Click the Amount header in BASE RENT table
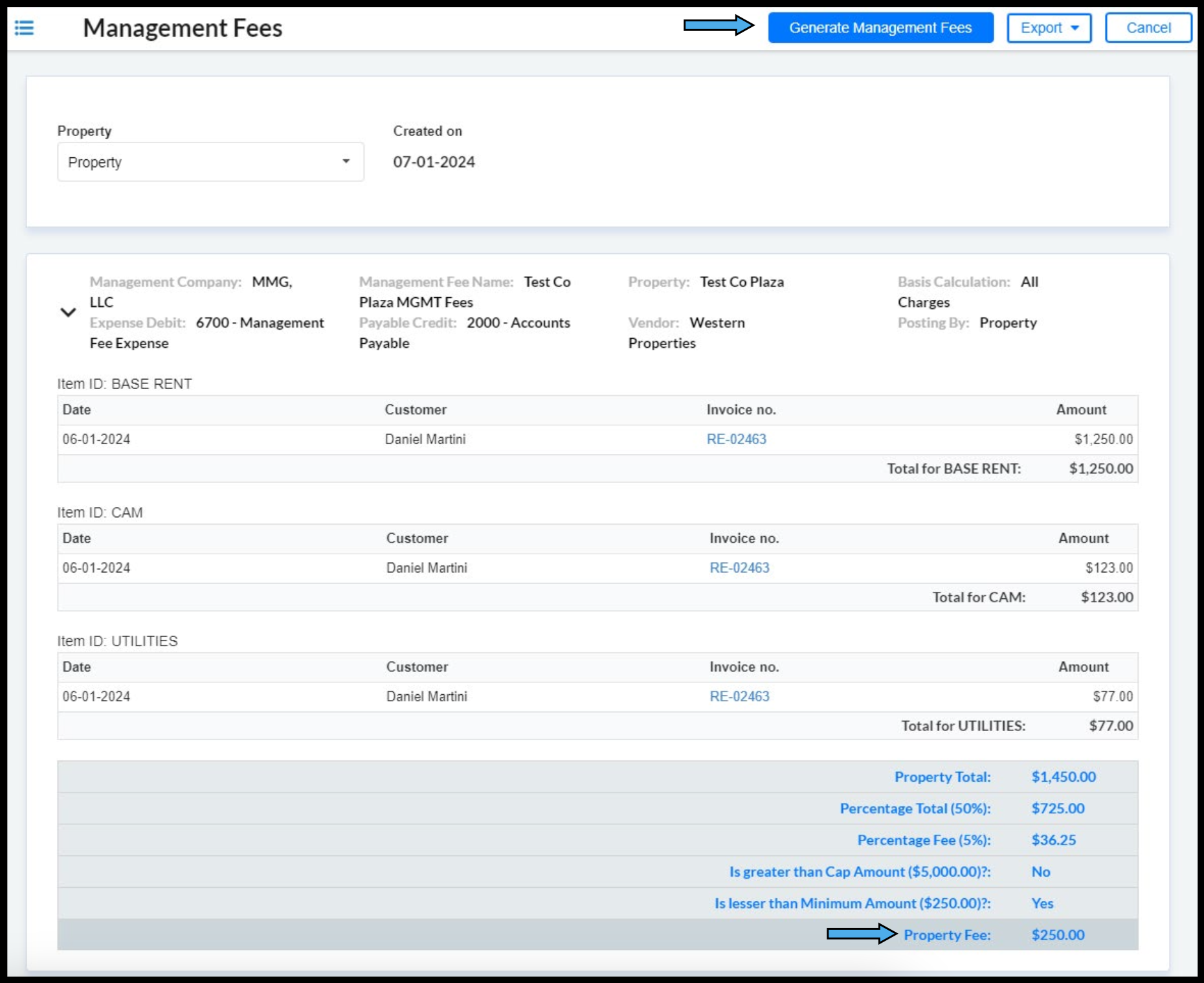Image resolution: width=1204 pixels, height=983 pixels. (x=1081, y=409)
